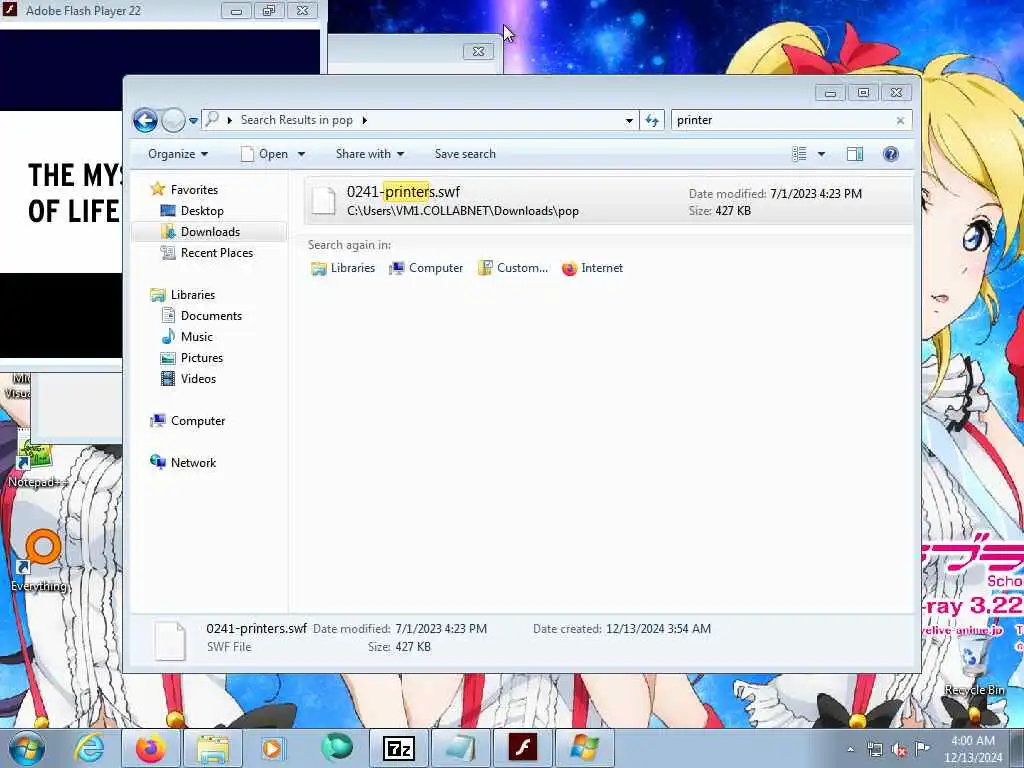This screenshot has height=768, width=1024.
Task: Click the Date created value in details pane
Action: point(658,629)
